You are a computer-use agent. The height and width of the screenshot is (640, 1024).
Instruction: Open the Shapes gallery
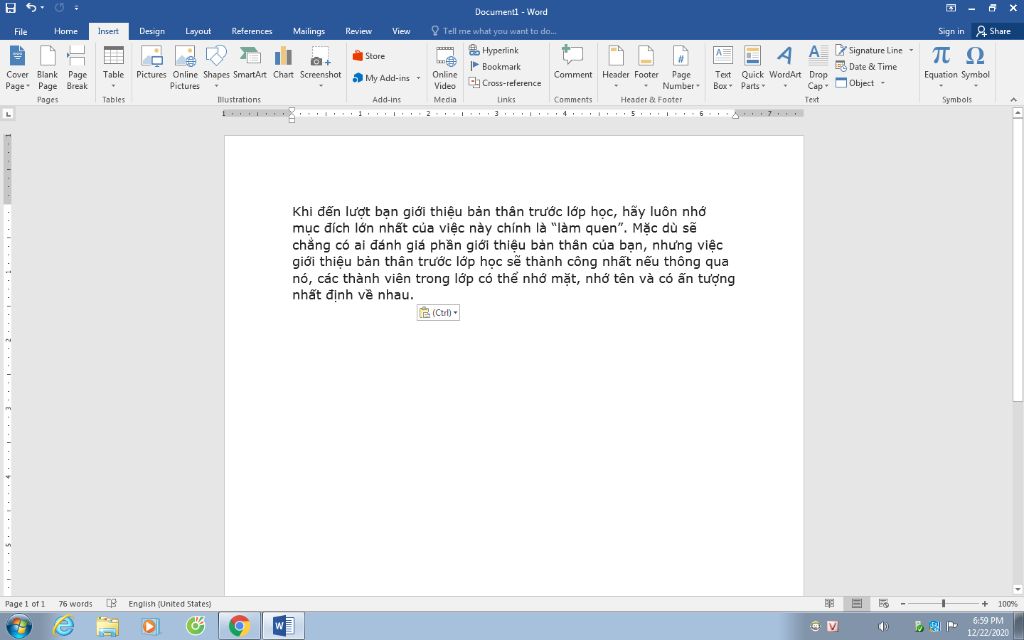coord(216,68)
